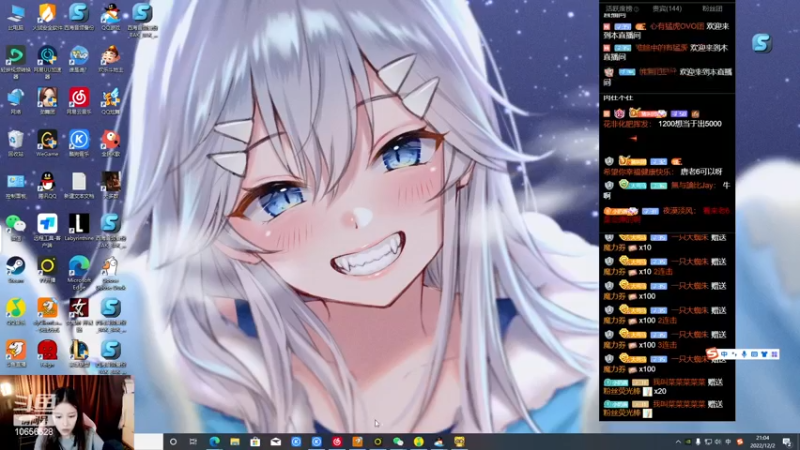Click the Windows search circle on taskbar
Screen dimensions: 800x450
point(173,442)
